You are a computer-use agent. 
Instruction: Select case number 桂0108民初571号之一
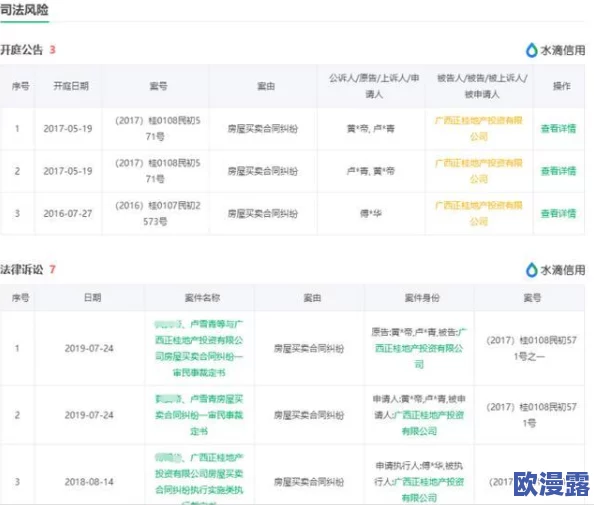point(531,348)
